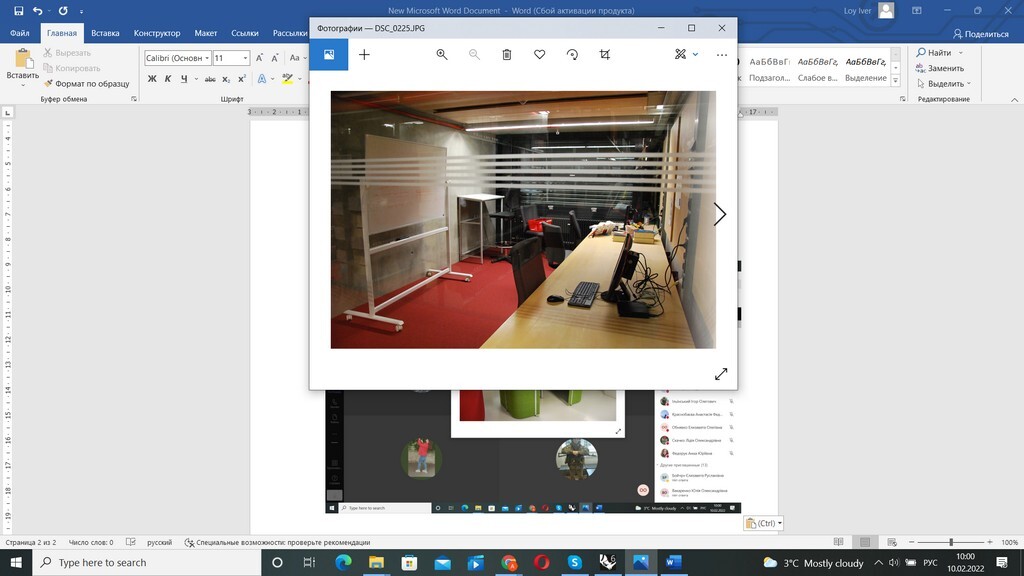Open the Calibri font name dropdown

click(207, 58)
